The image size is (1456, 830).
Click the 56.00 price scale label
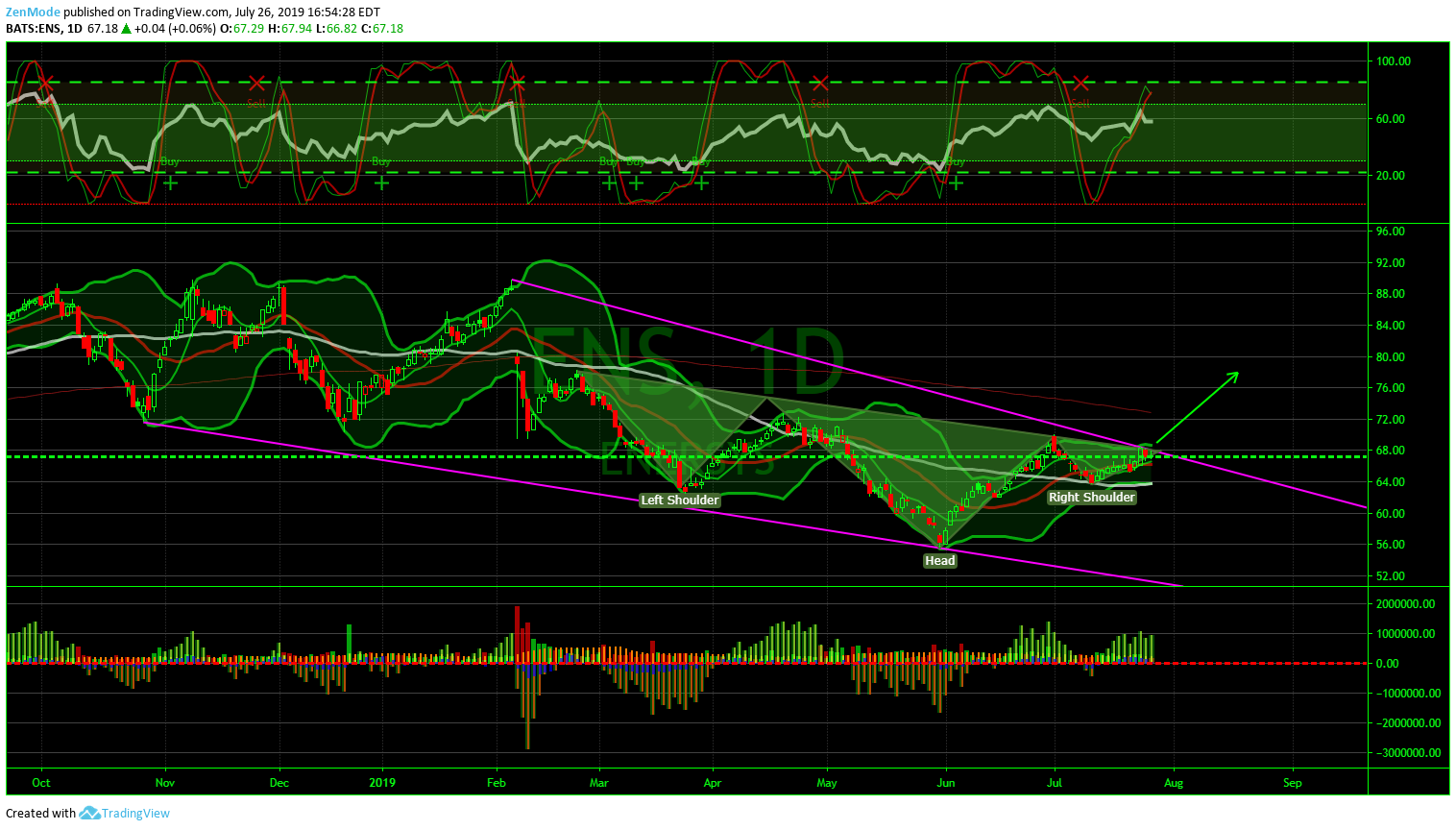(1390, 545)
